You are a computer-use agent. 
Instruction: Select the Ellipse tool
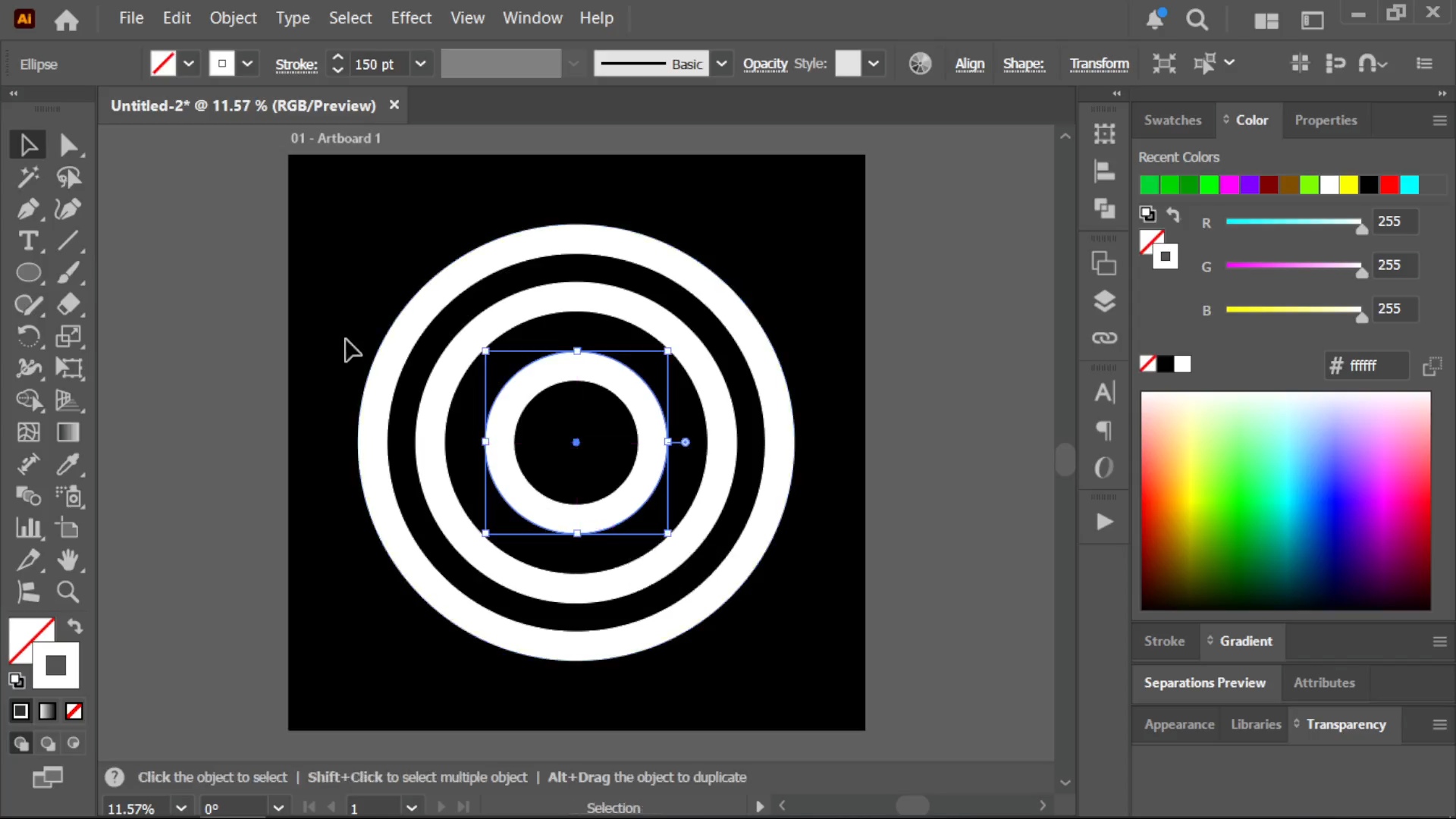click(28, 273)
